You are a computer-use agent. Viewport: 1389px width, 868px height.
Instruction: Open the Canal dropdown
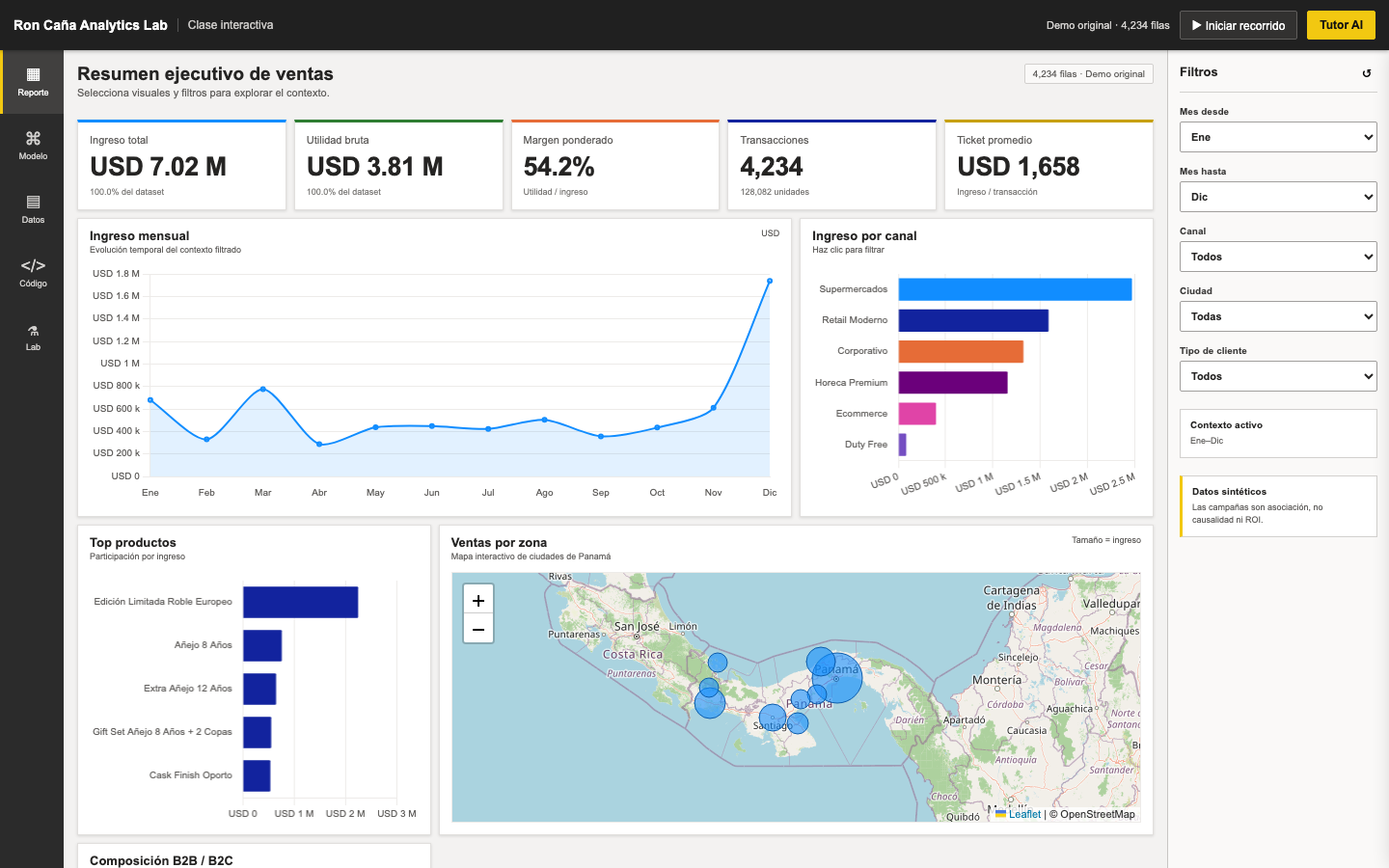coord(1278,257)
